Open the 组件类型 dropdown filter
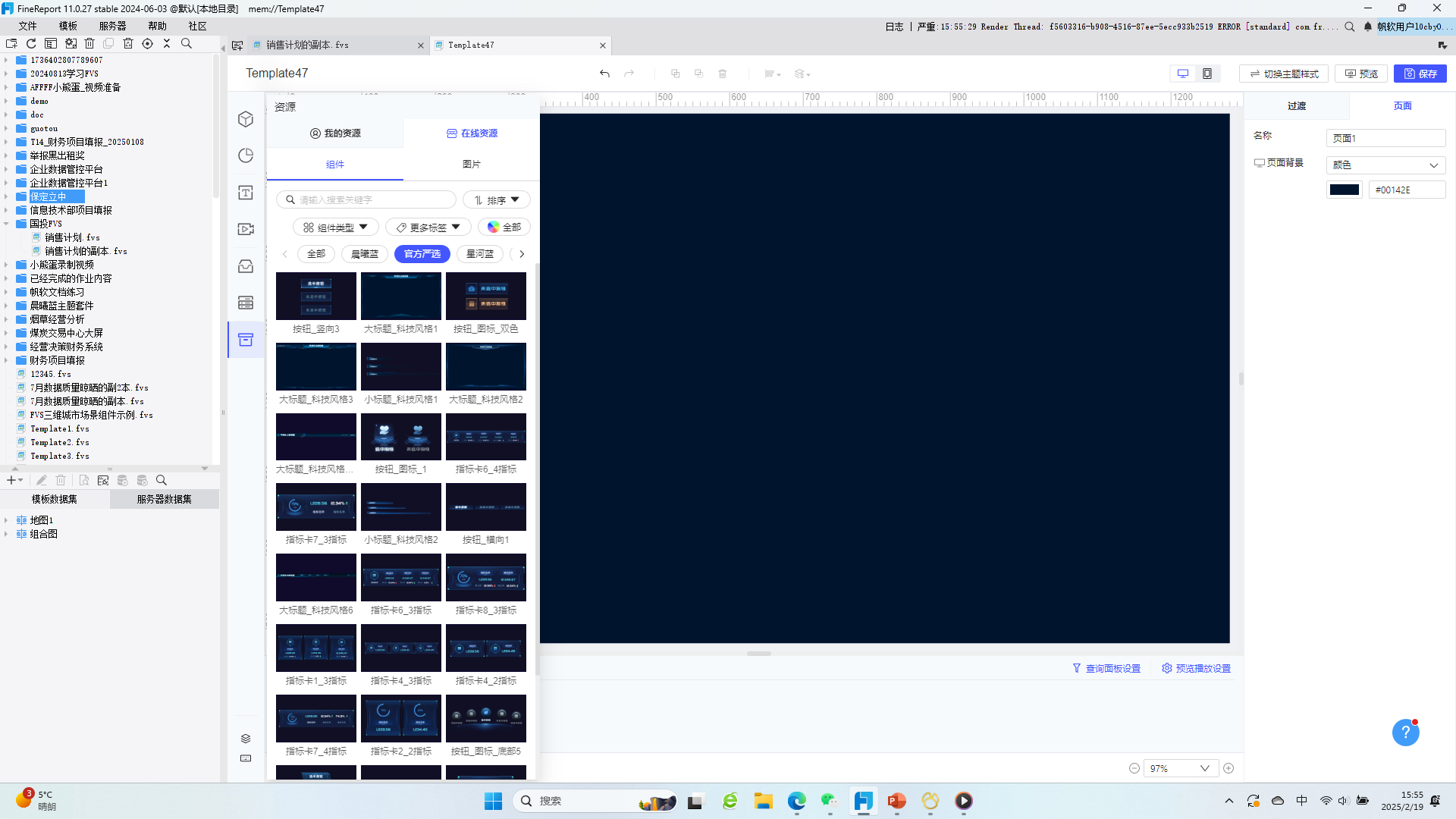 click(x=335, y=227)
